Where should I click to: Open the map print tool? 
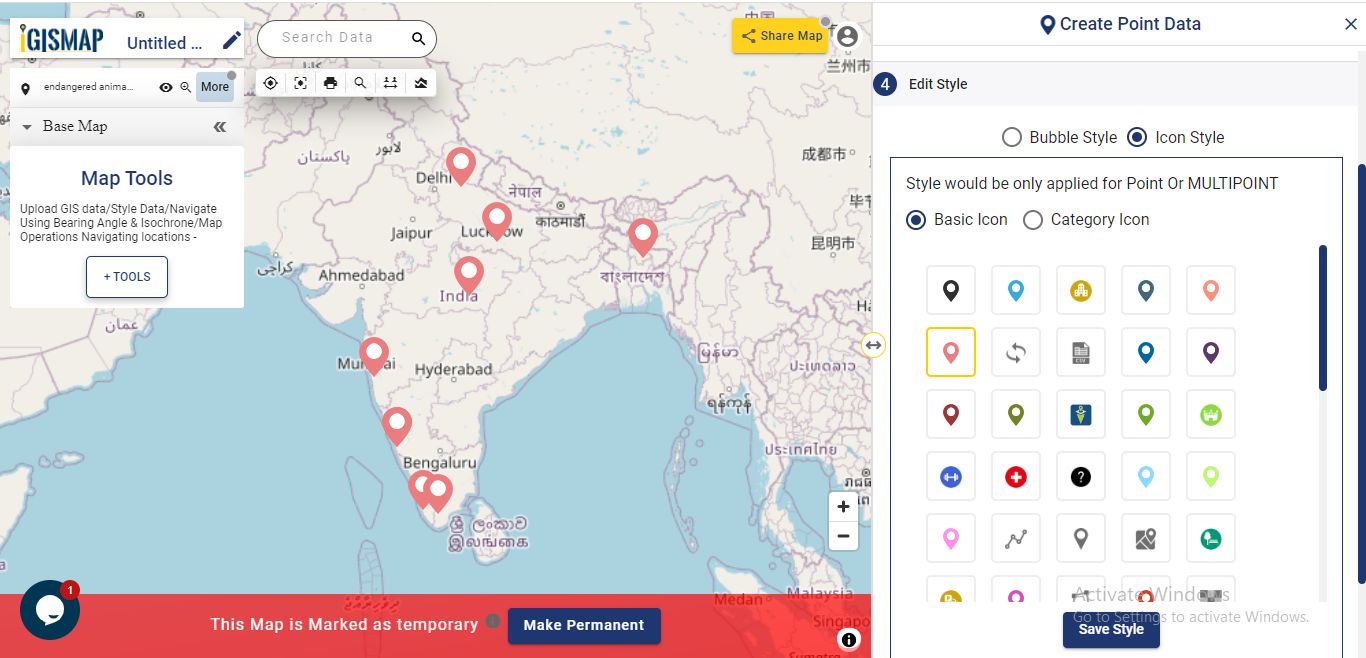tap(330, 83)
